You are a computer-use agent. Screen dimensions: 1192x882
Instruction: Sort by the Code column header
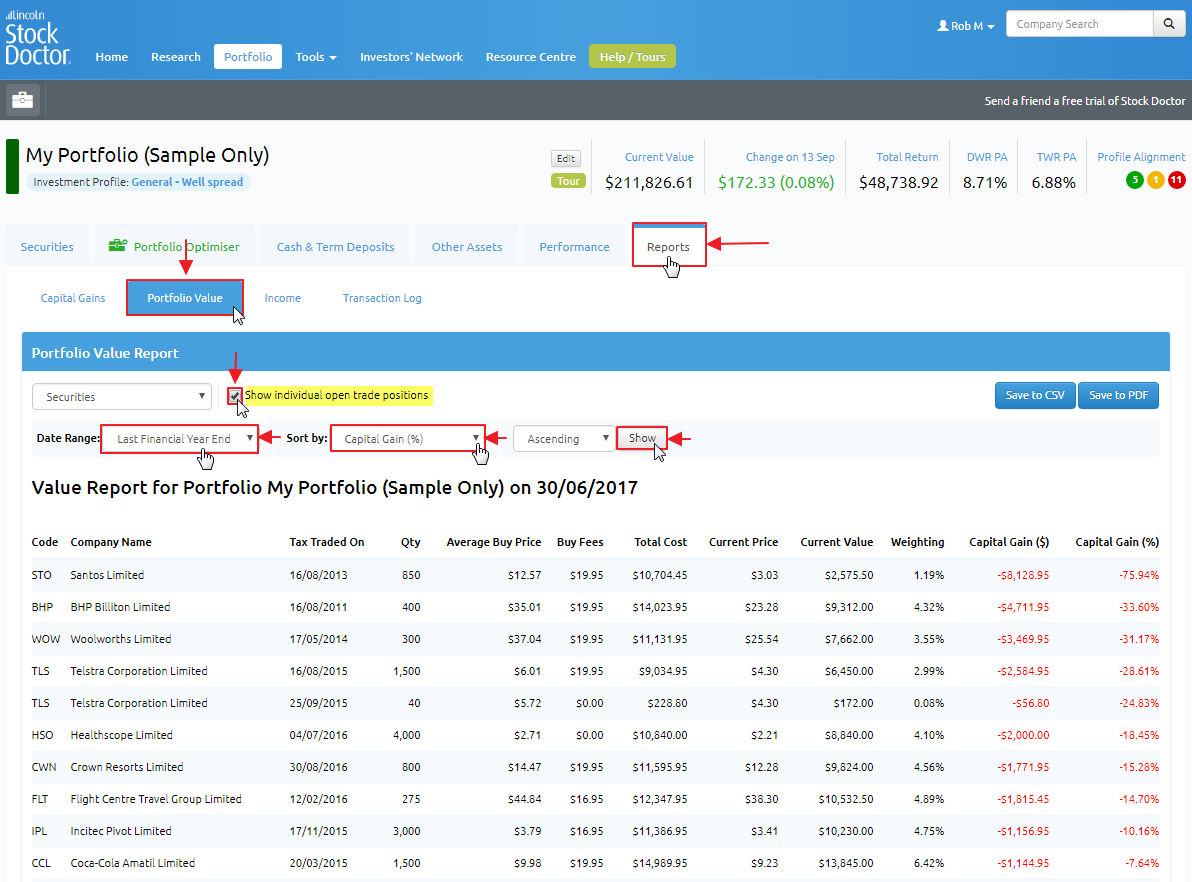[x=45, y=542]
